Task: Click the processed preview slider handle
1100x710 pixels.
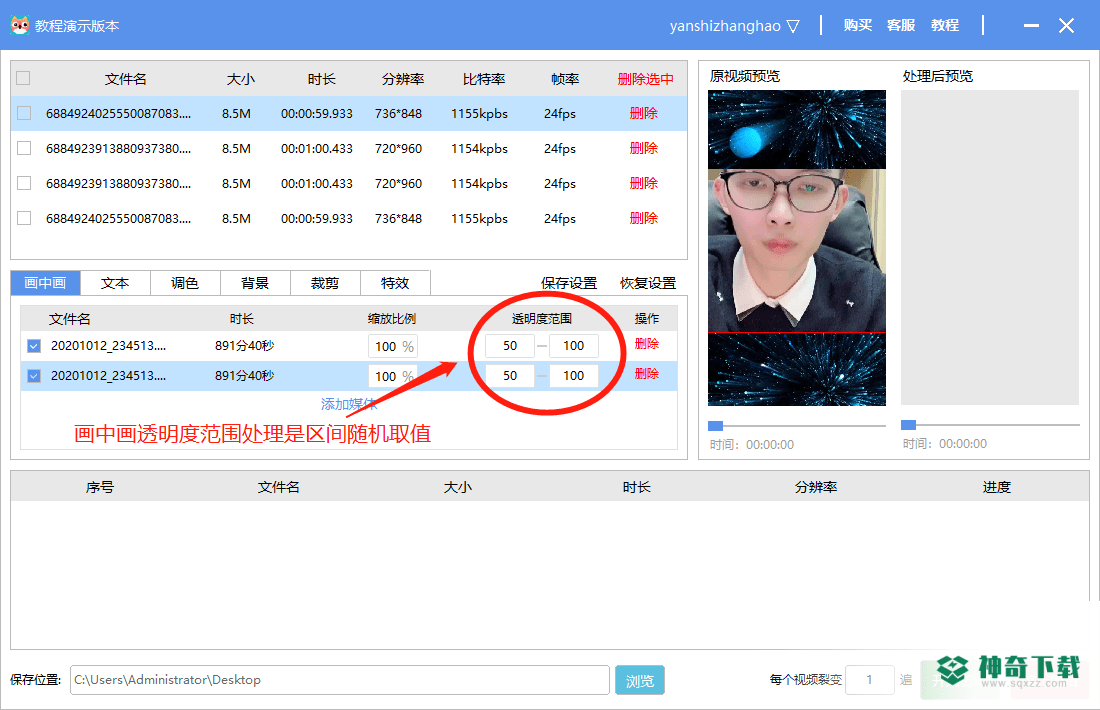Action: [908, 425]
